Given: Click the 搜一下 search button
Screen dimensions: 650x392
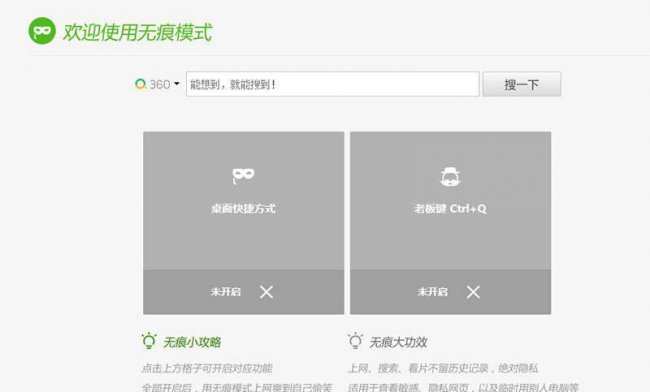Looking at the screenshot, I should point(521,84).
